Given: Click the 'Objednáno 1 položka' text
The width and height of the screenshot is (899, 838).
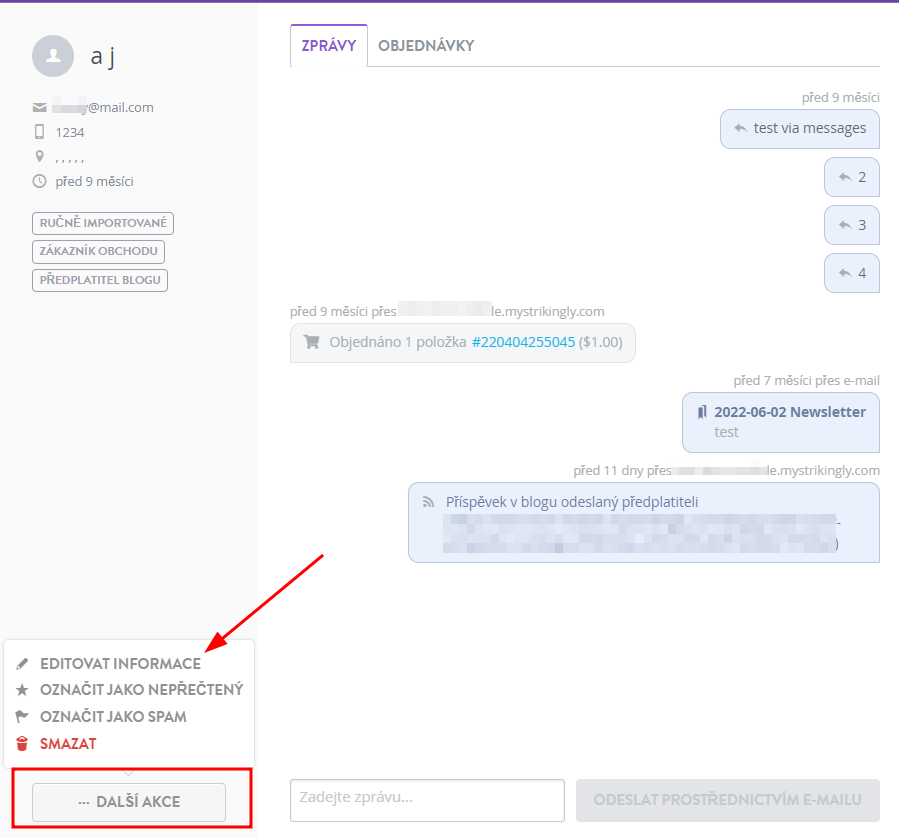Looking at the screenshot, I should [x=397, y=342].
